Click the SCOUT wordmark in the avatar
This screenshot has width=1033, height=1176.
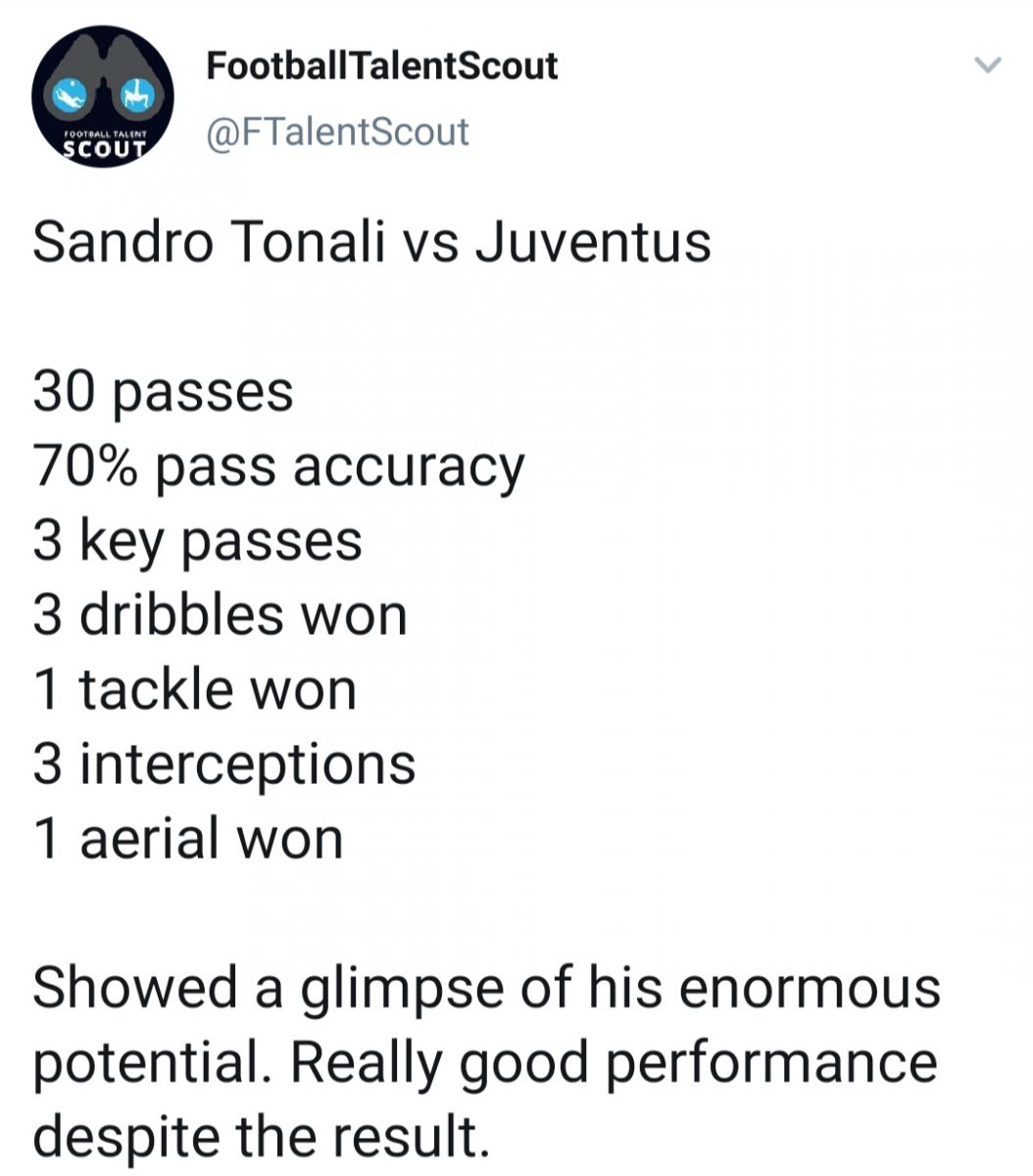(x=103, y=149)
